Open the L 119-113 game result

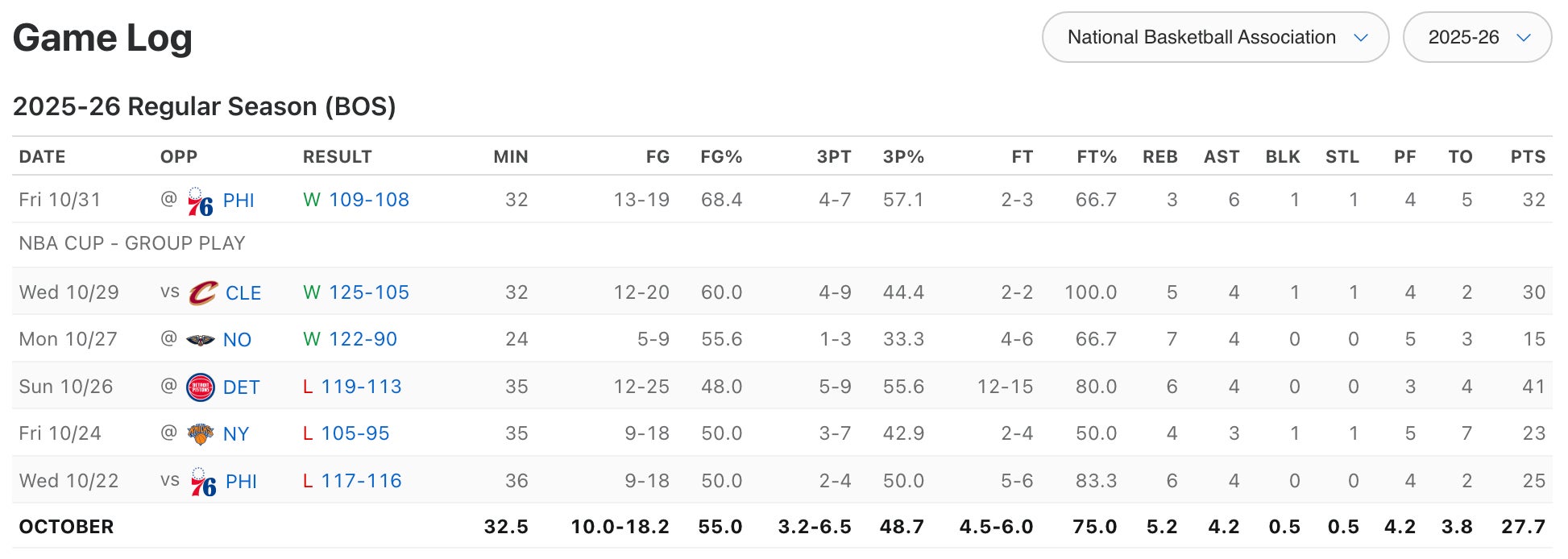coord(360,387)
